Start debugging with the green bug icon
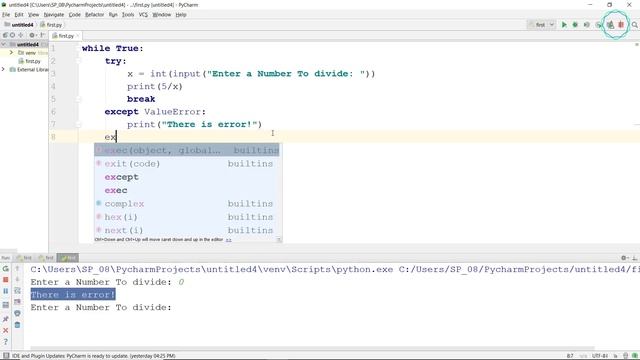 coord(575,25)
